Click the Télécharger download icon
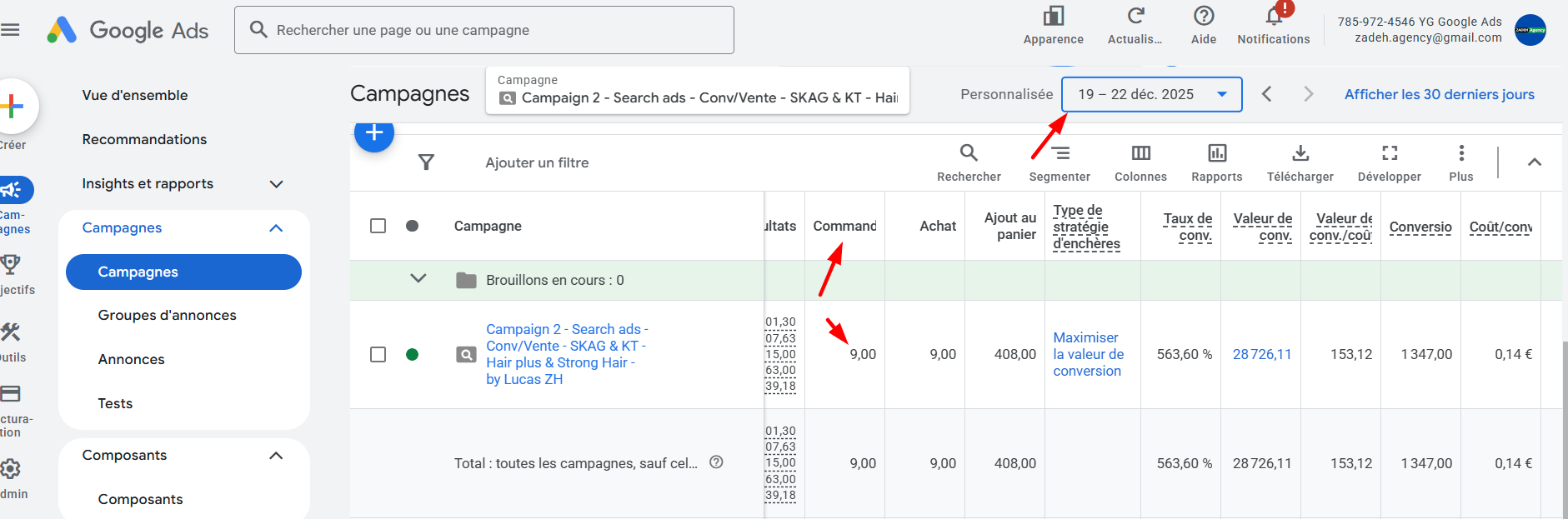Image resolution: width=1568 pixels, height=519 pixels. (x=1300, y=154)
